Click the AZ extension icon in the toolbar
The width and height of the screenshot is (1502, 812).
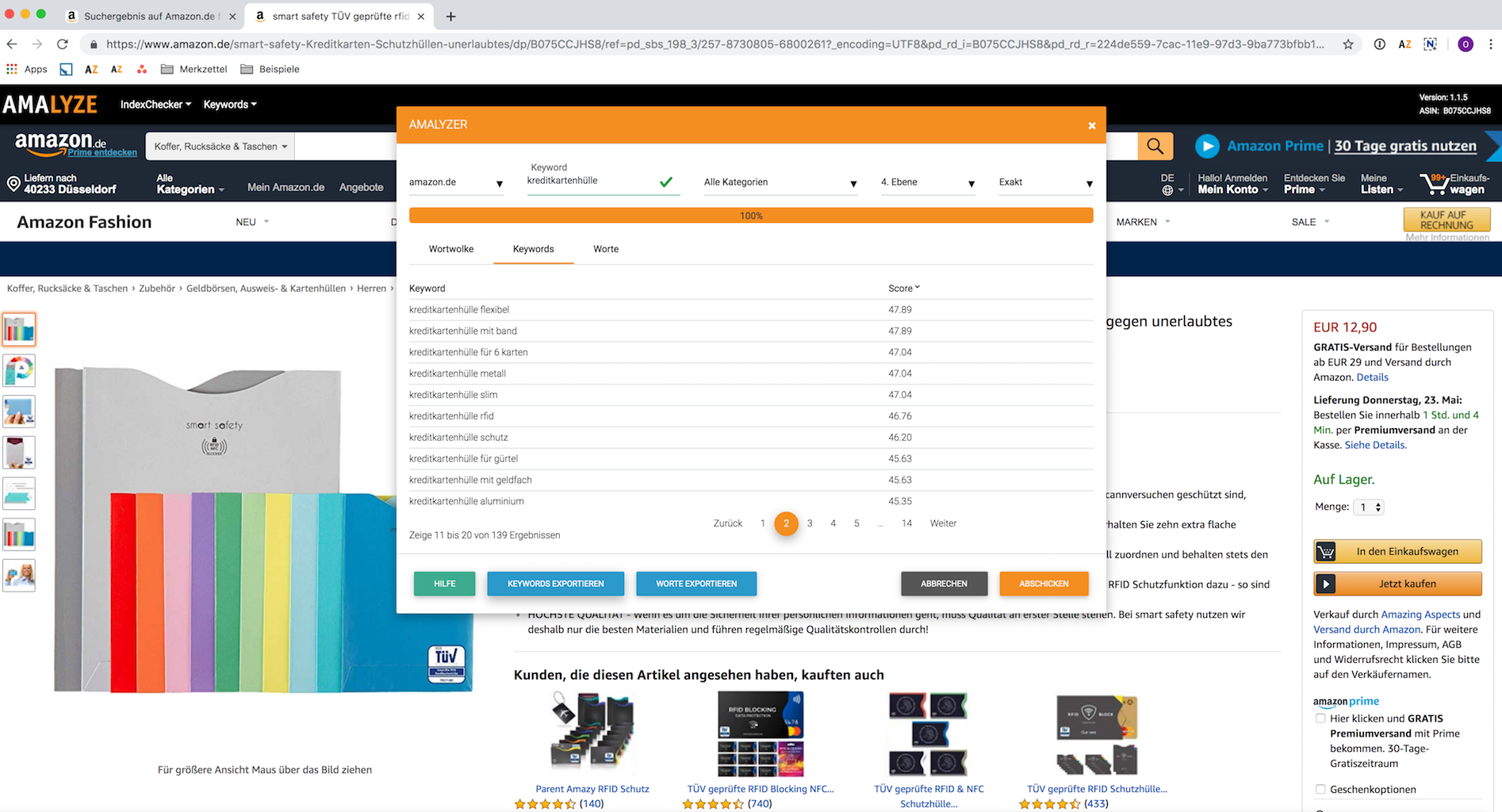coord(1404,44)
